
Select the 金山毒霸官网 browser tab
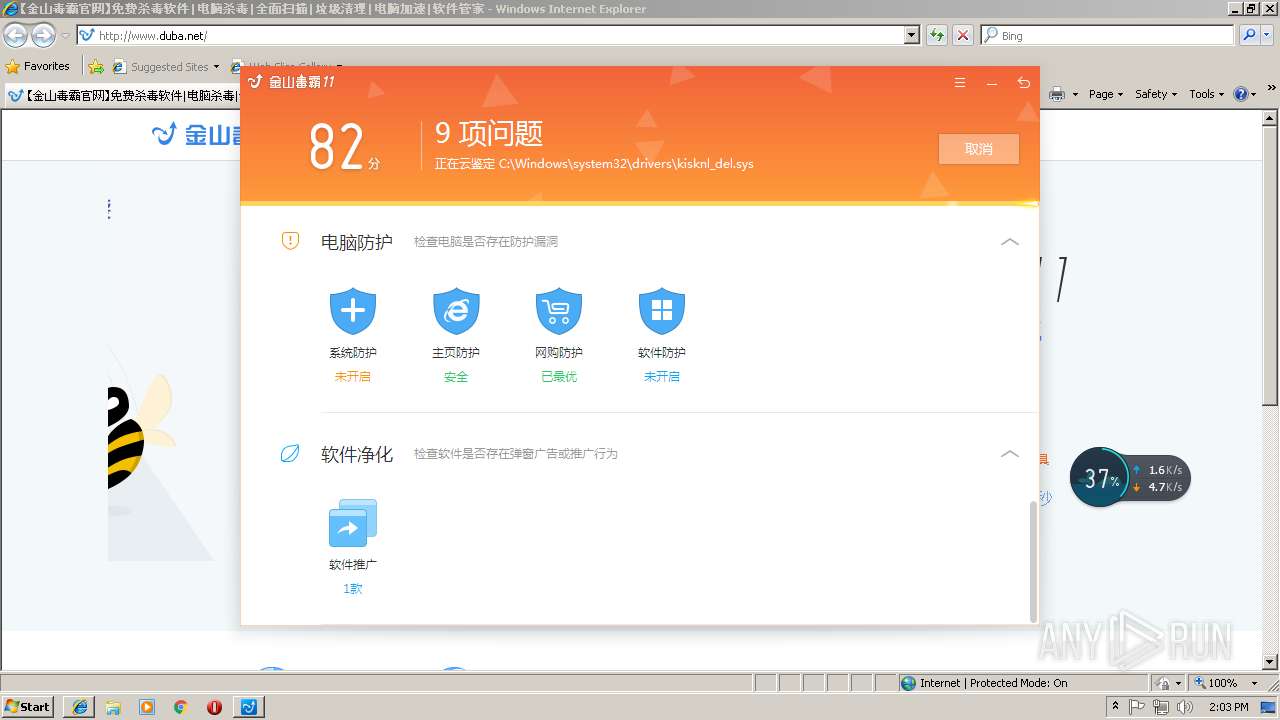click(x=122, y=96)
